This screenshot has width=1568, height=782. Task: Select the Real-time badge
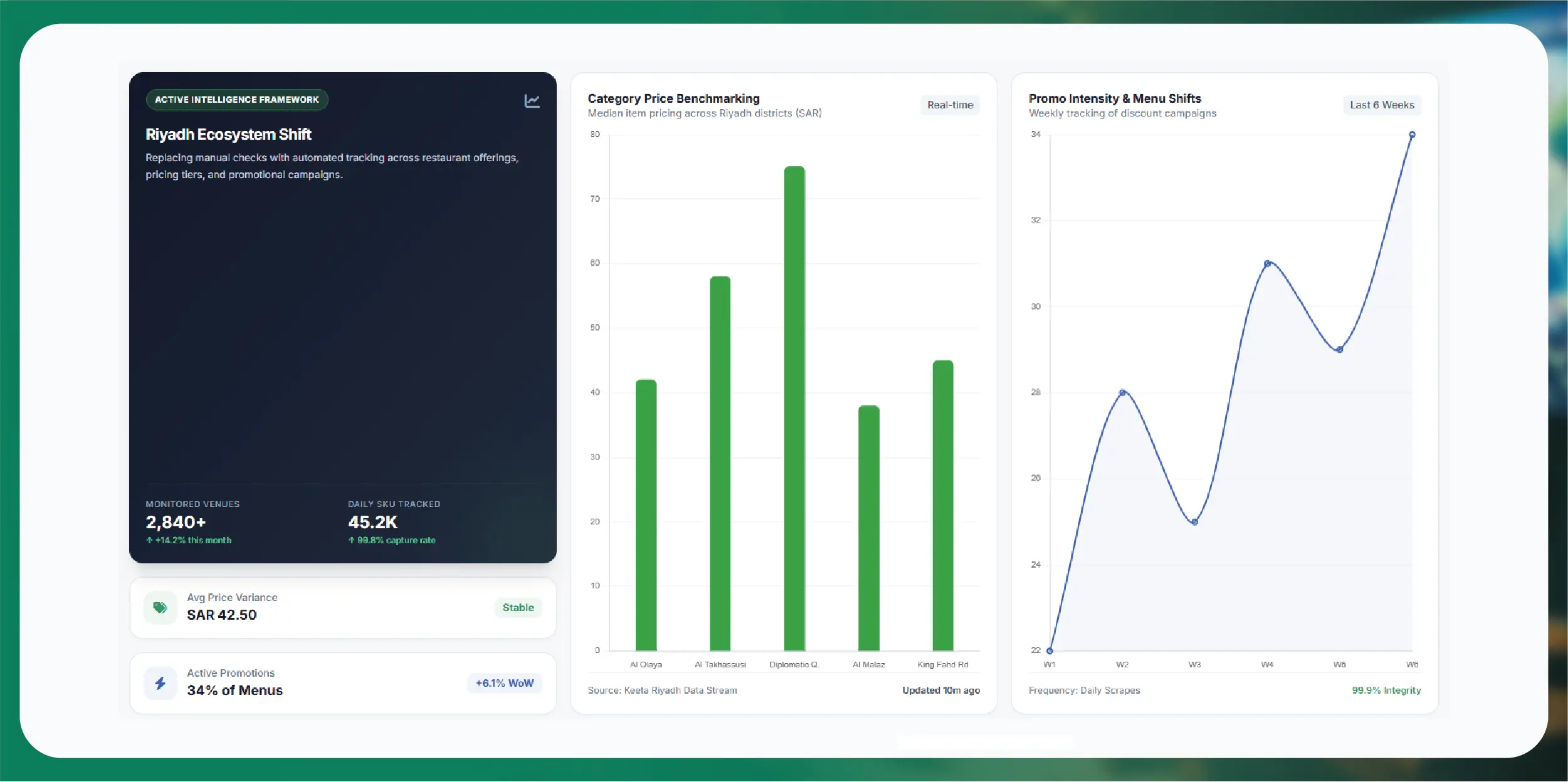950,105
